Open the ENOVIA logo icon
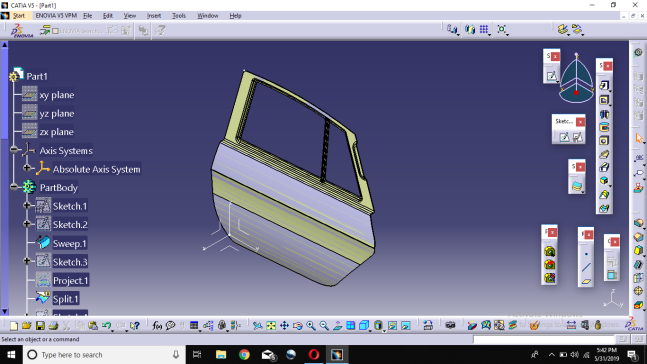This screenshot has height=364, width=647. 21,31
